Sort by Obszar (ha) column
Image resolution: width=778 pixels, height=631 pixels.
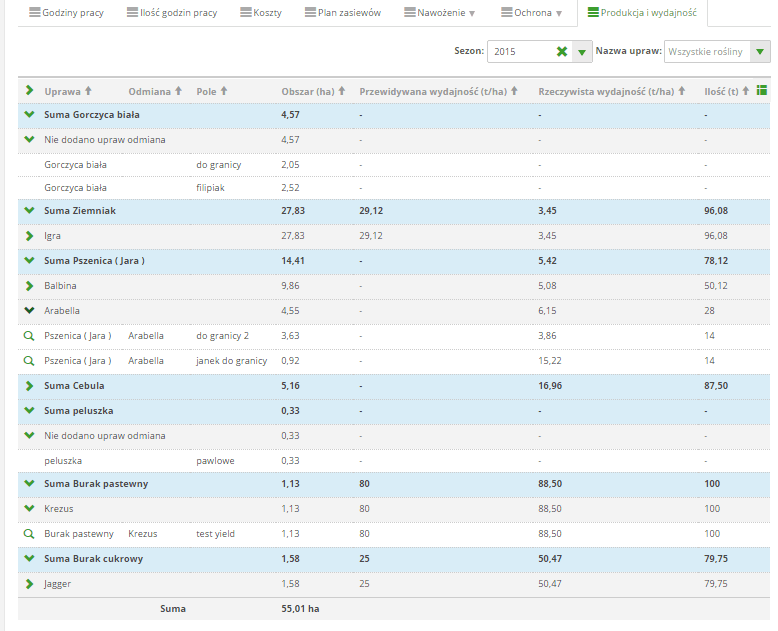pos(313,91)
